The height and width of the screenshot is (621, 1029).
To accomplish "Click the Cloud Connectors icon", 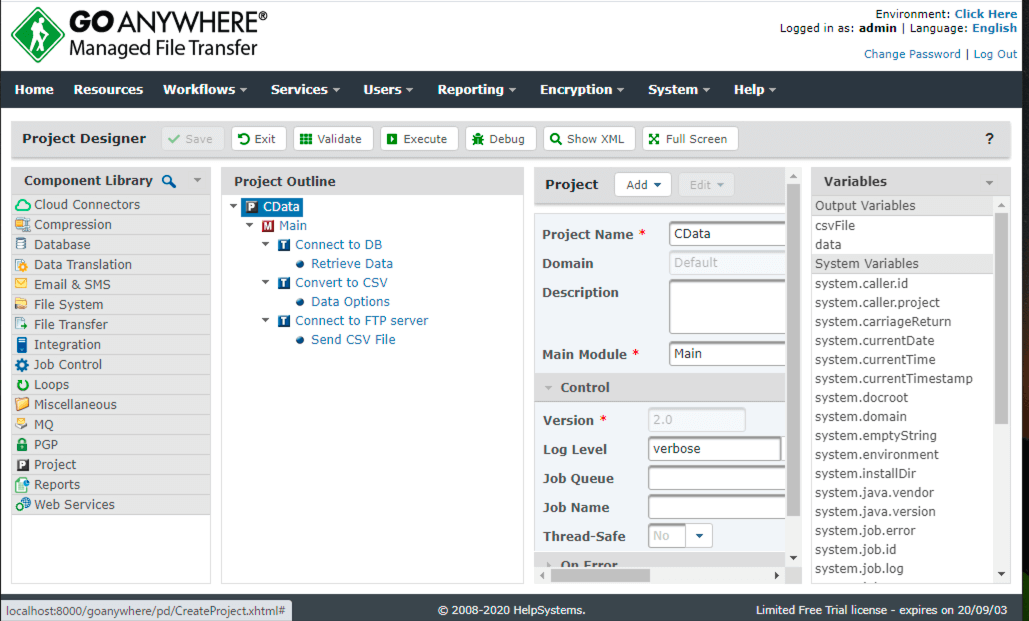I will click(x=23, y=205).
